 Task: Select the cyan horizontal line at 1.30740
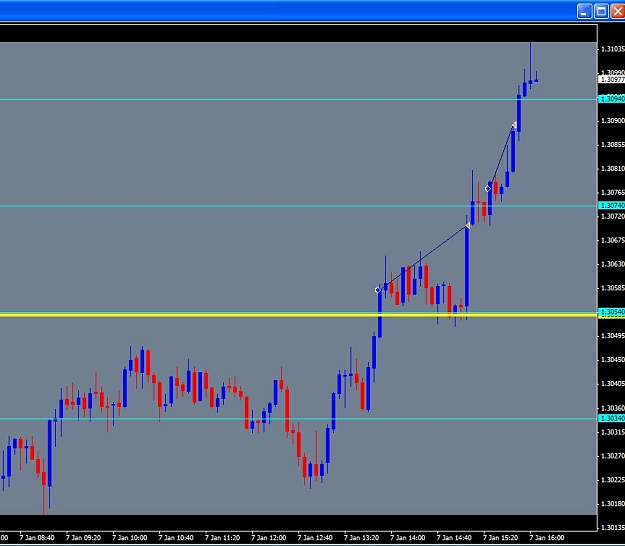pos(298,206)
